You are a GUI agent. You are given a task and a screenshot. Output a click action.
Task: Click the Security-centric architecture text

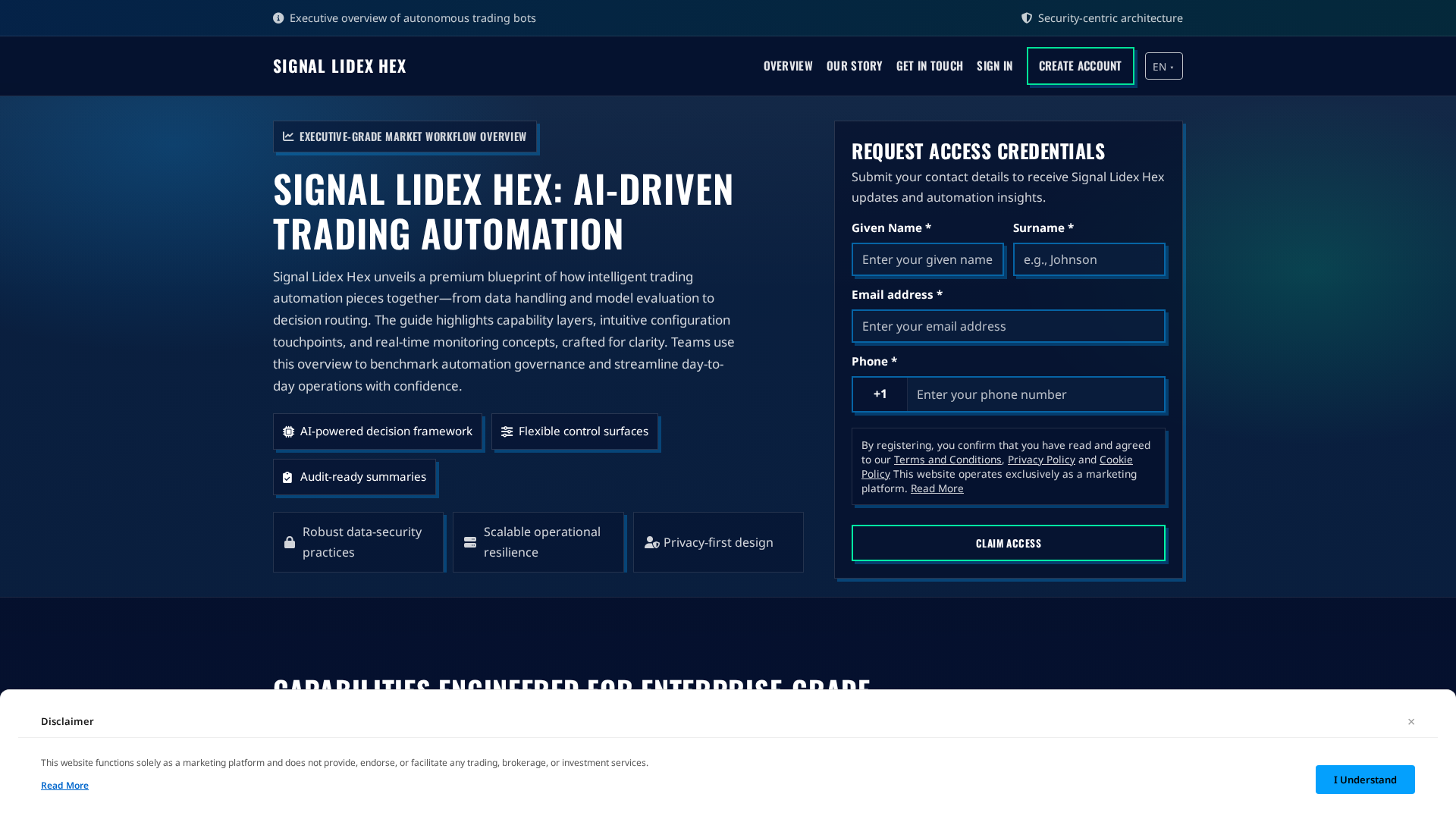point(1110,18)
